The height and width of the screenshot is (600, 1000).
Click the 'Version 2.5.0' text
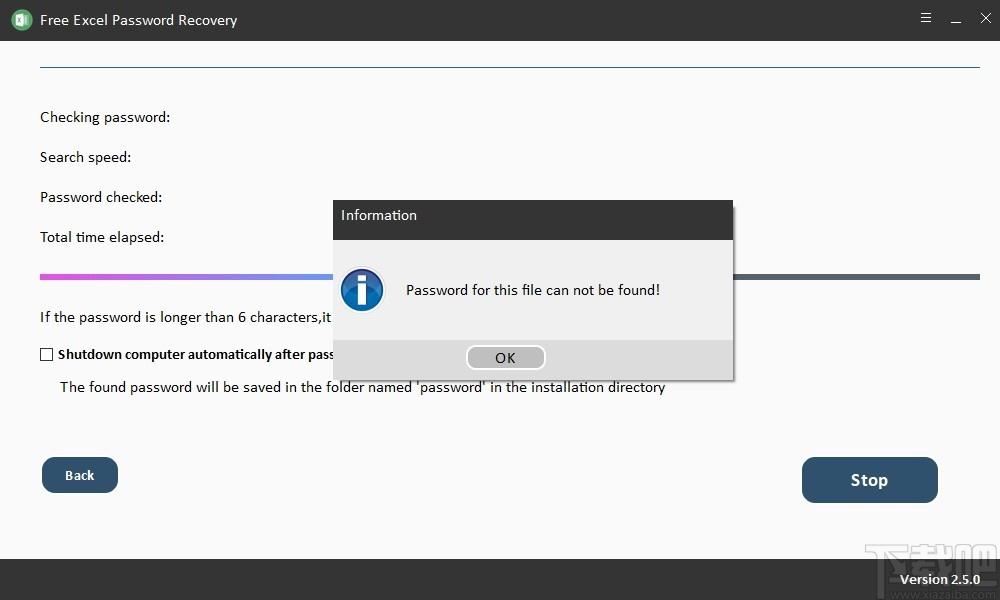click(939, 580)
